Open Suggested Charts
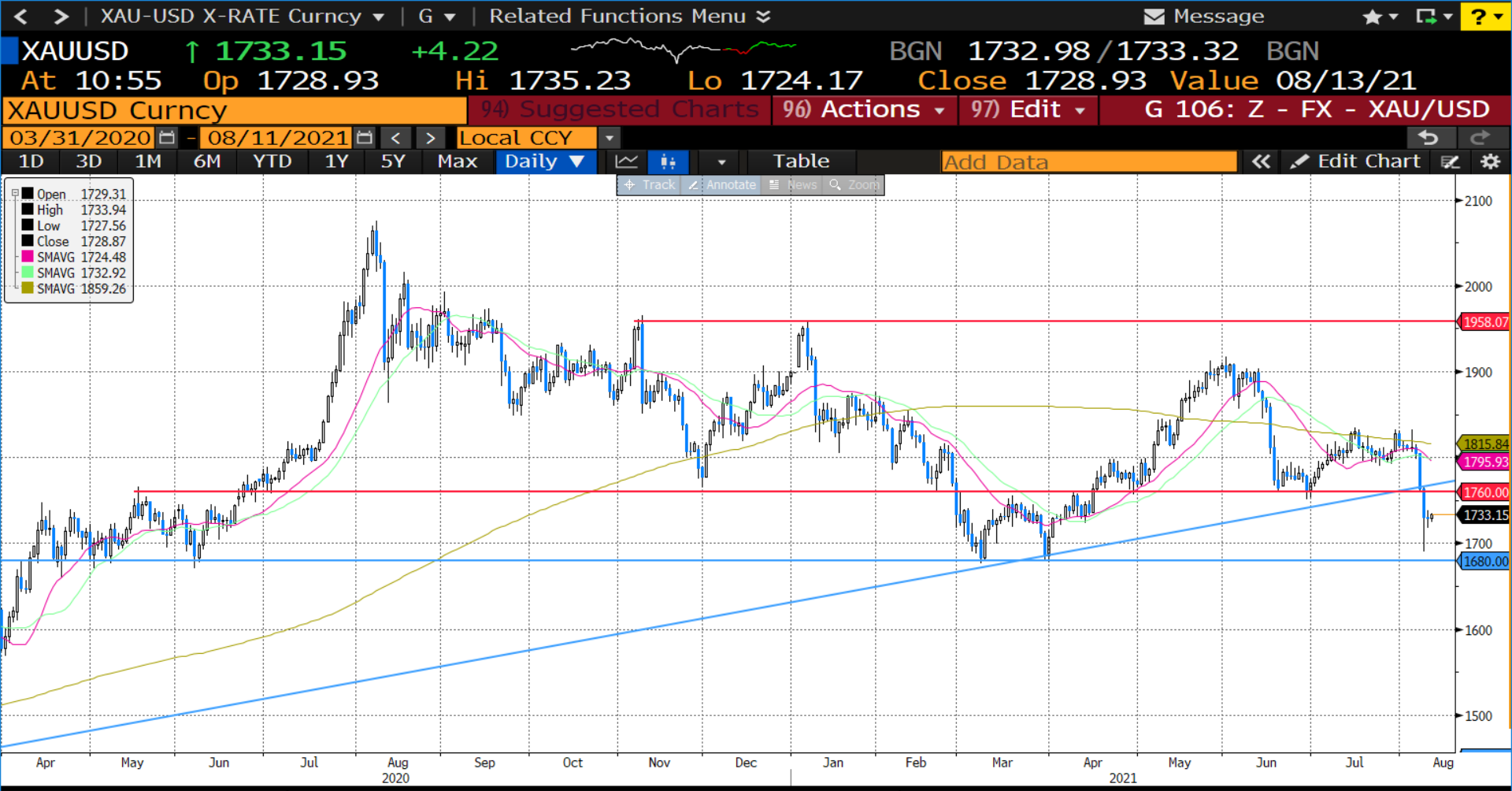Viewport: 1512px width, 791px height. [x=620, y=110]
